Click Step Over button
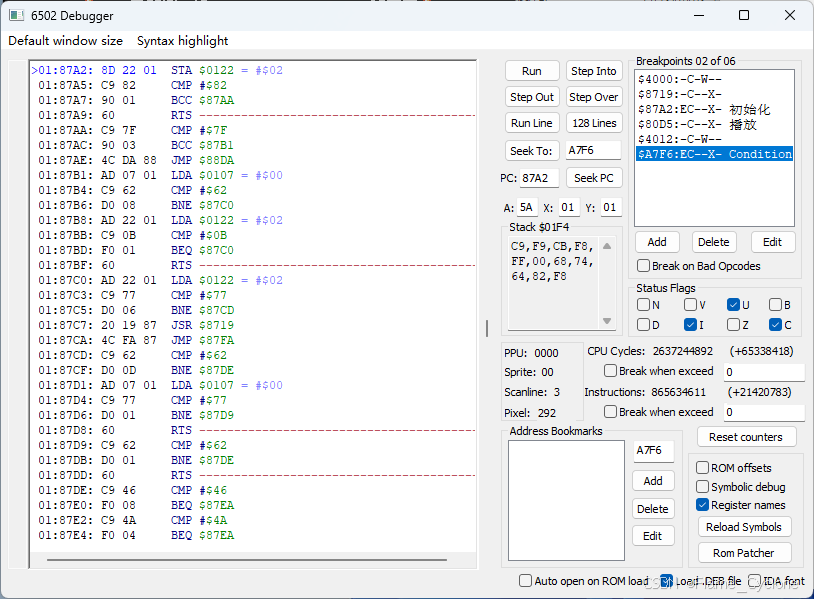 [593, 97]
